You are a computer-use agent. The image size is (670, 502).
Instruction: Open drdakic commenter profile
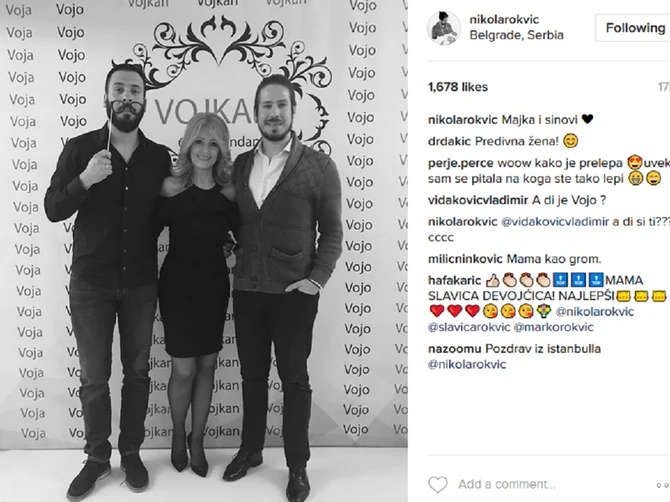(x=449, y=141)
